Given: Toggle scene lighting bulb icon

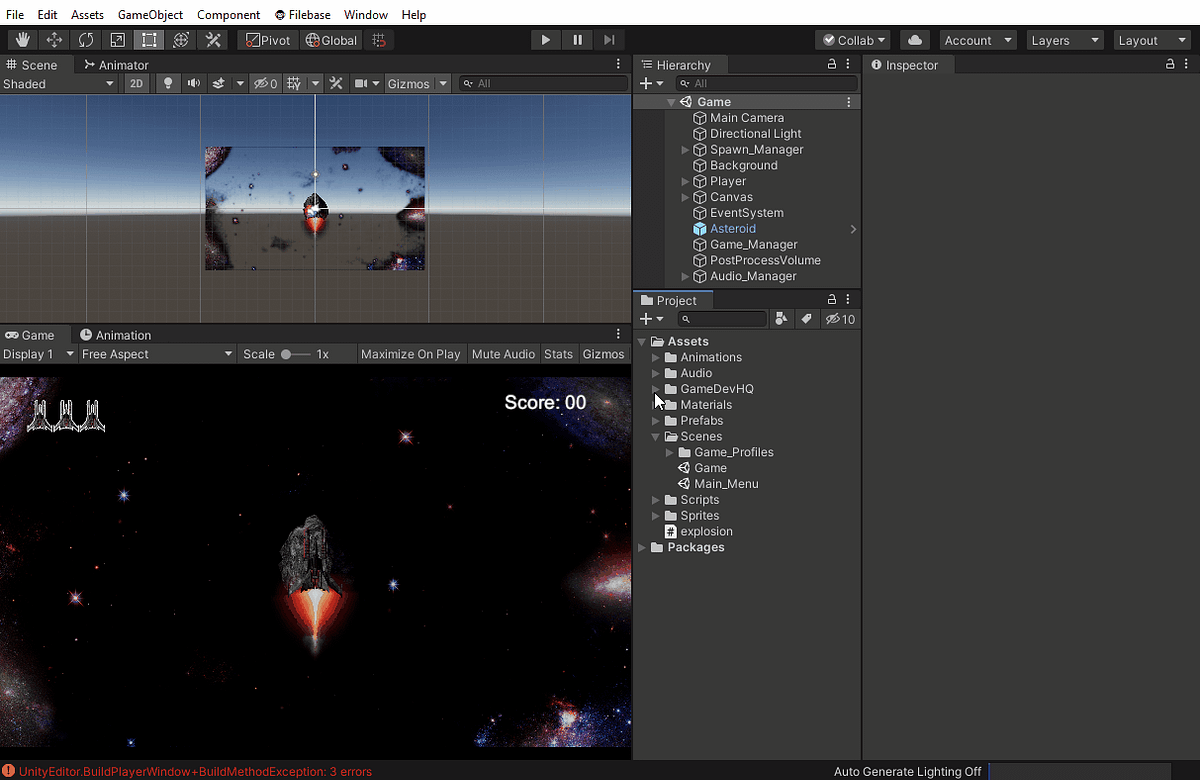Looking at the screenshot, I should click(x=167, y=84).
